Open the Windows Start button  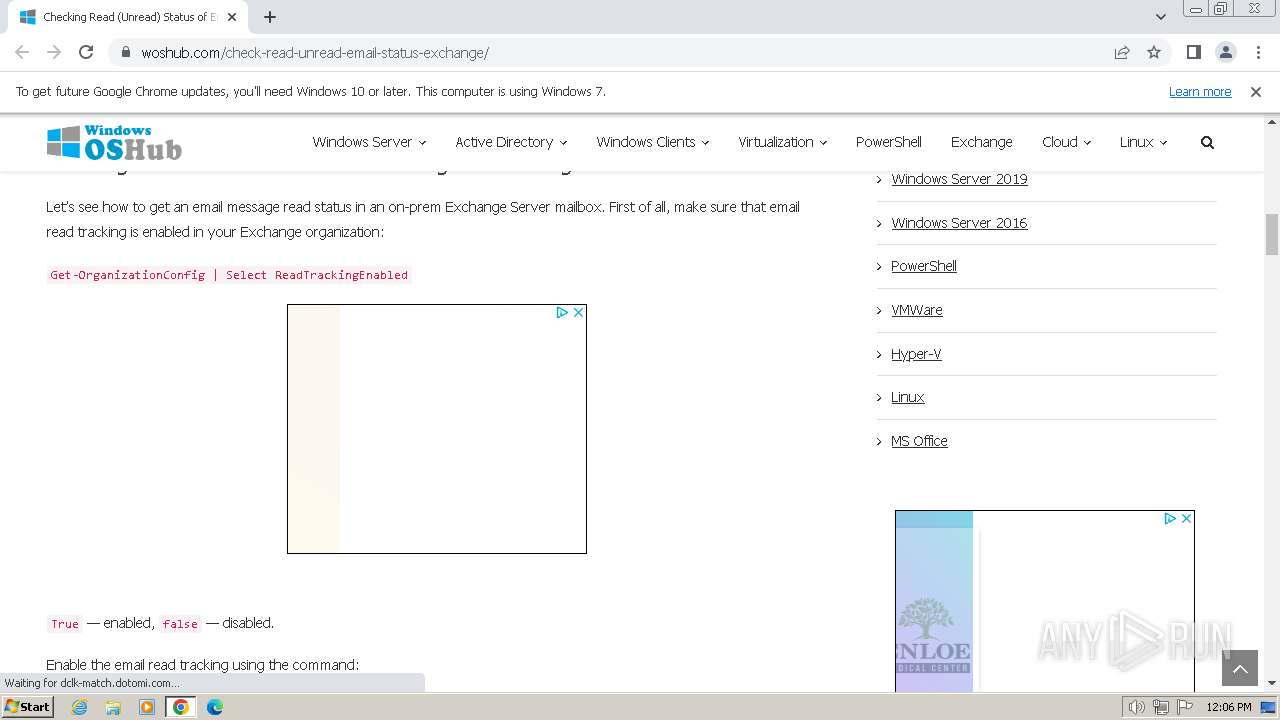[28, 706]
